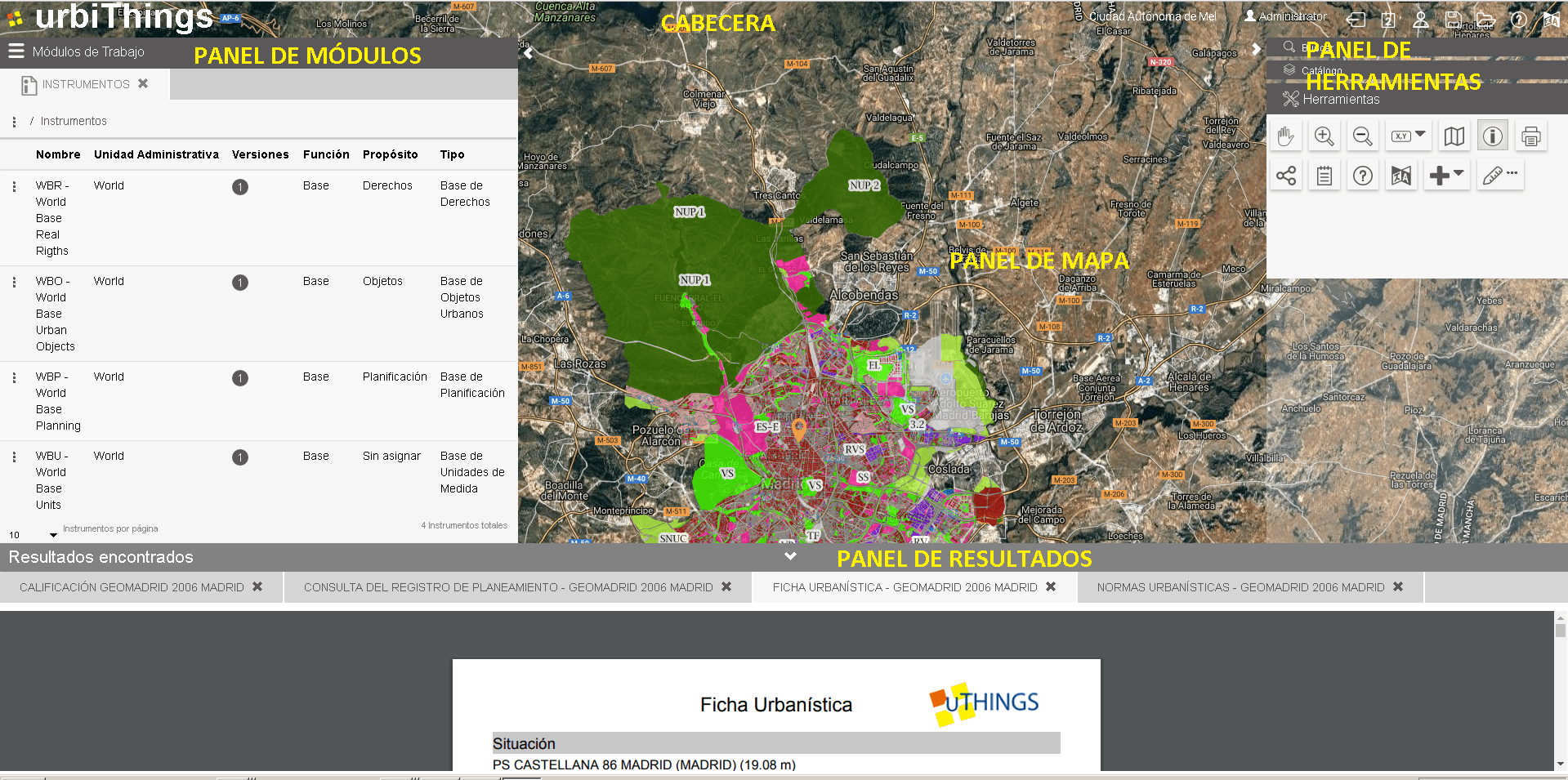Screen dimensions: 1568x780
Task: Select the measure ruler tool
Action: coord(1500,176)
